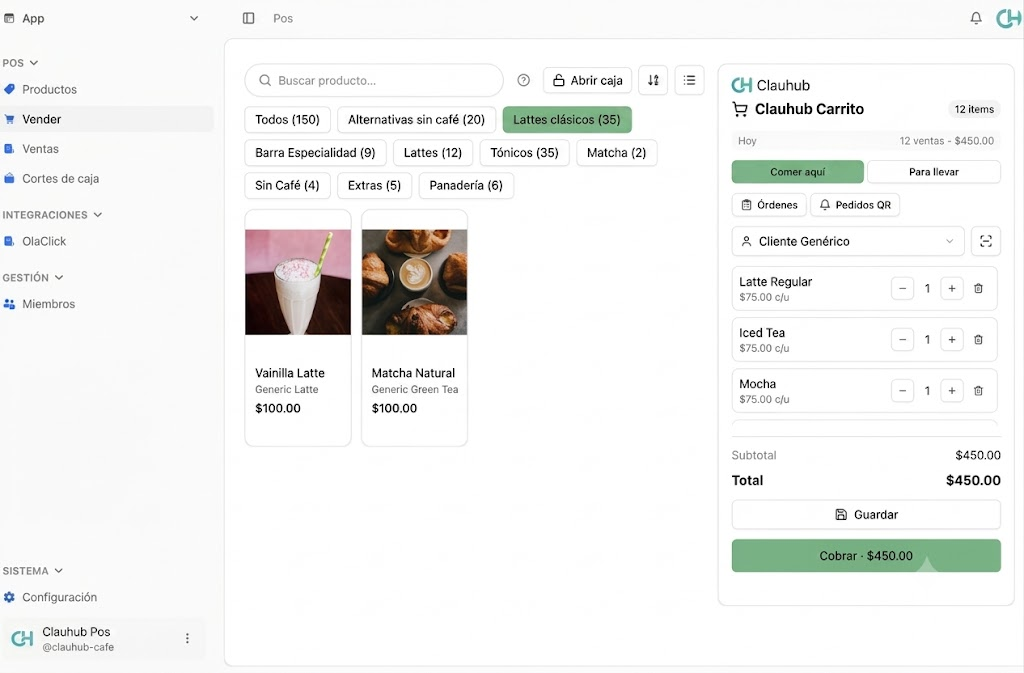This screenshot has height=673, width=1024.
Task: Filter by Barra Especialidad (9)
Action: pyautogui.click(x=315, y=153)
